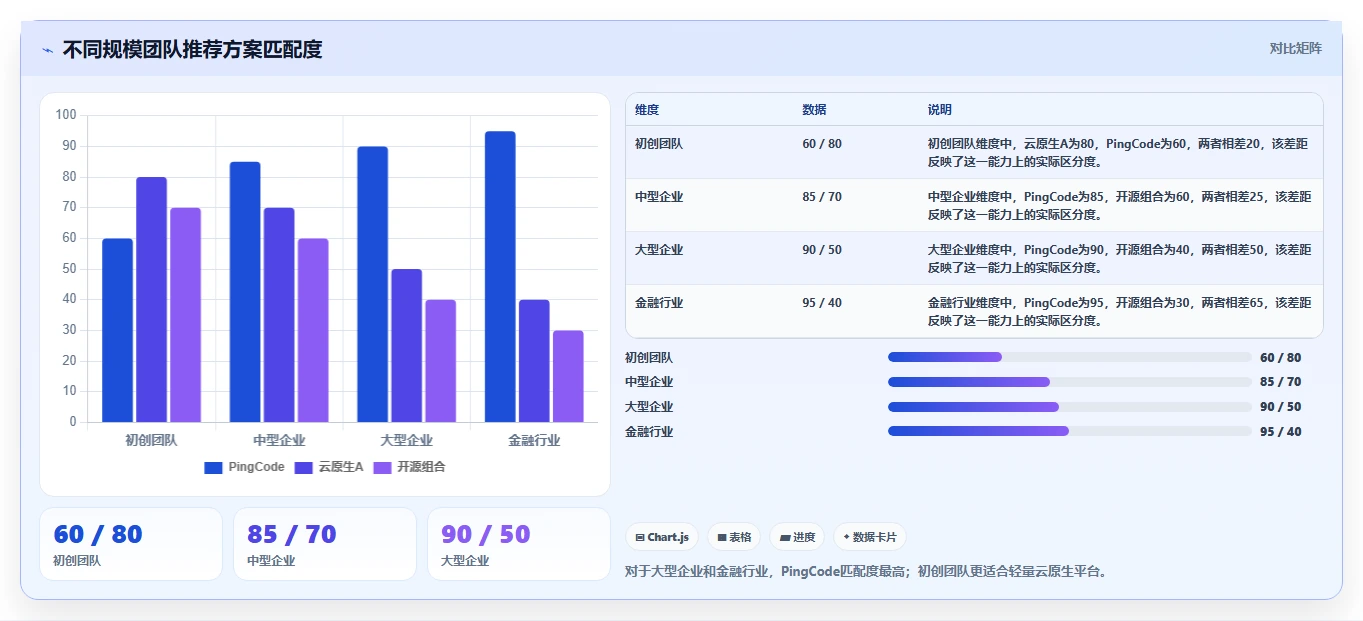Click the 云原生A bar for 金融行业
Screen dimensions: 1363x621
[534, 361]
